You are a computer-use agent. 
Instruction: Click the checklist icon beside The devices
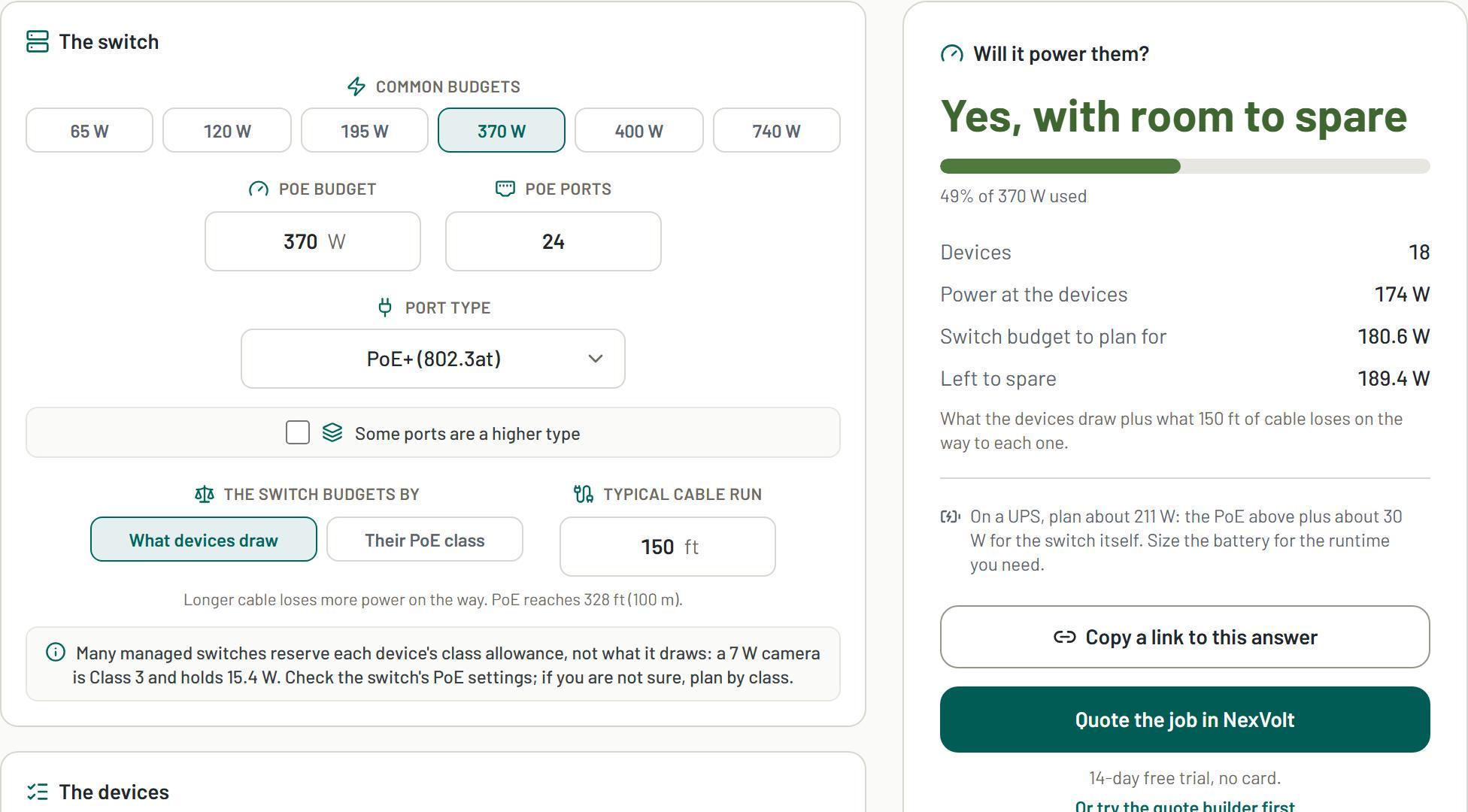pyautogui.click(x=38, y=792)
